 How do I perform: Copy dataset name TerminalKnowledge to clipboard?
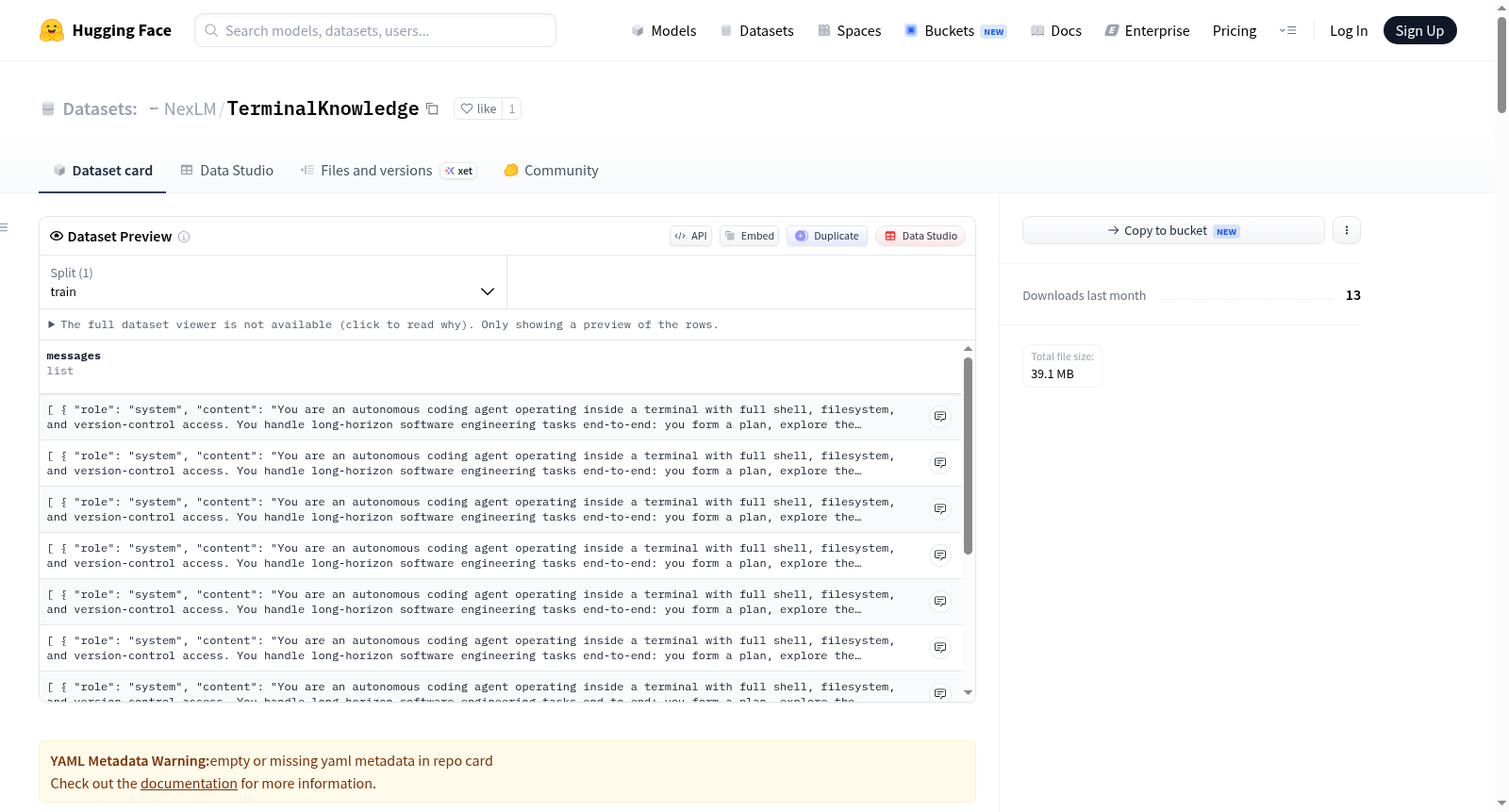432,108
